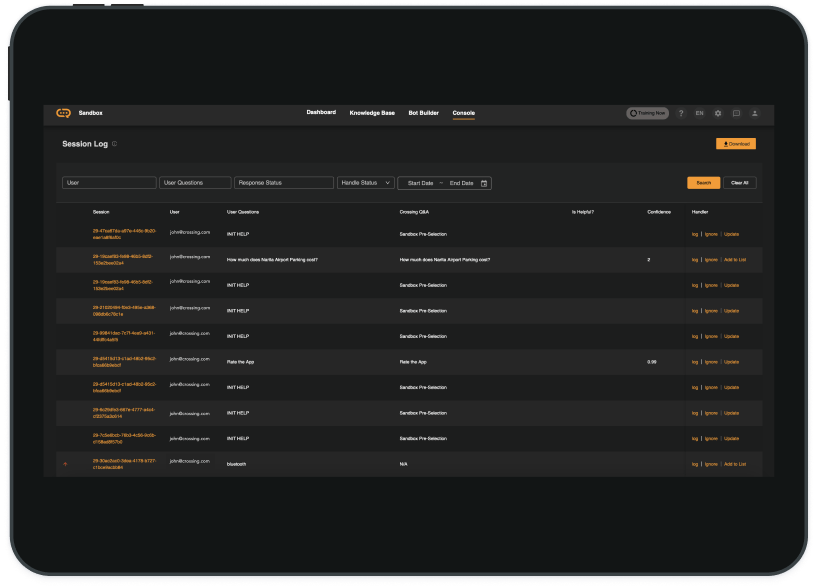
Task: Click the info icon beside Session Log
Action: click(x=114, y=144)
